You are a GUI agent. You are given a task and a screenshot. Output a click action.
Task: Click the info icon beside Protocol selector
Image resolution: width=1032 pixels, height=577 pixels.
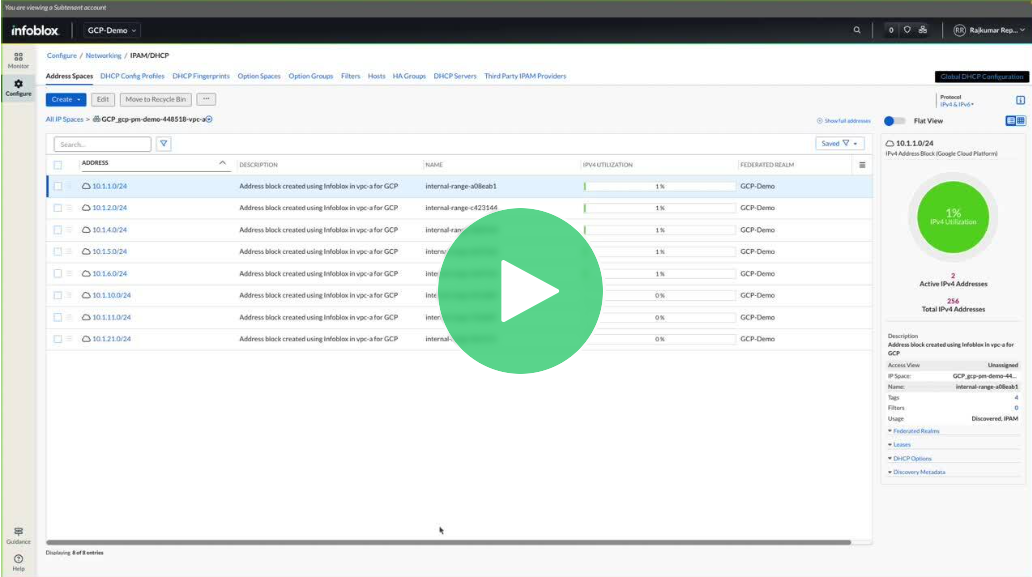(x=1020, y=100)
